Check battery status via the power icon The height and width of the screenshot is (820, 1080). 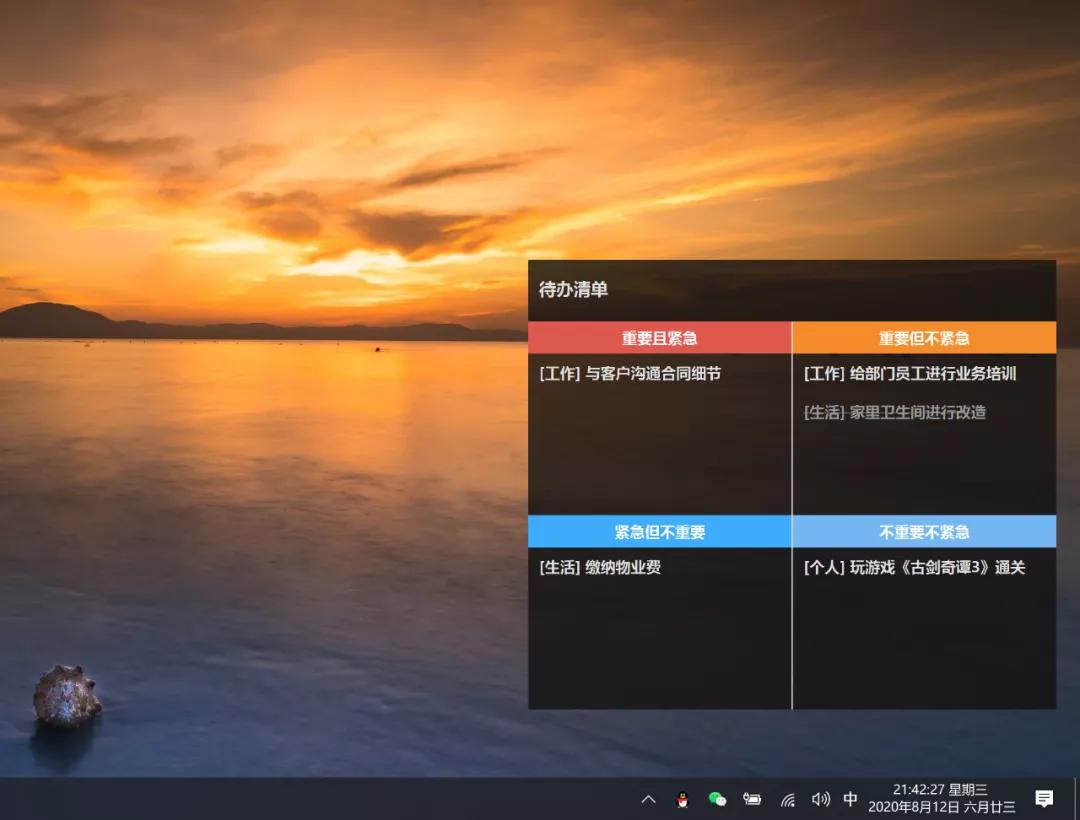click(753, 799)
